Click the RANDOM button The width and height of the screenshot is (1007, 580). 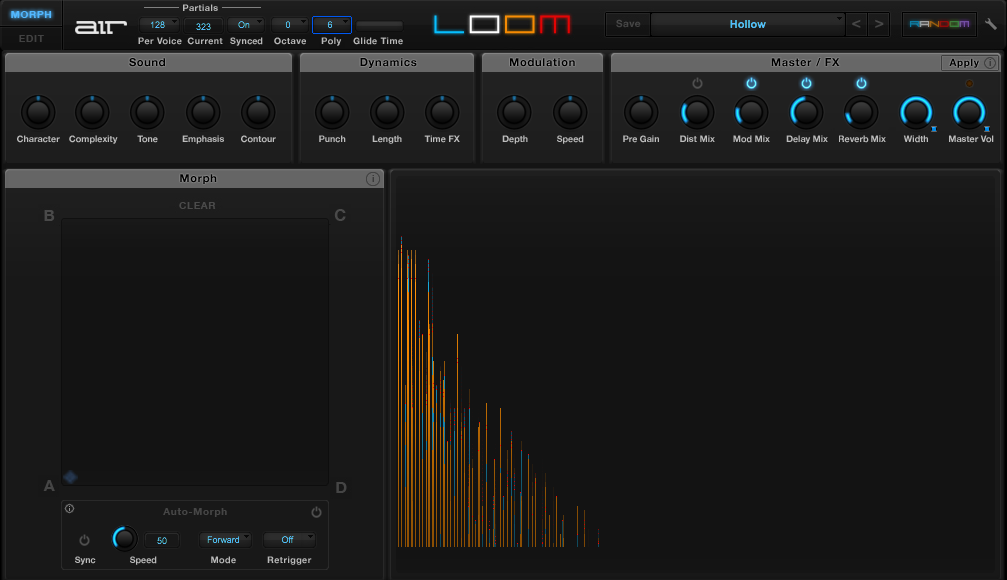[939, 24]
